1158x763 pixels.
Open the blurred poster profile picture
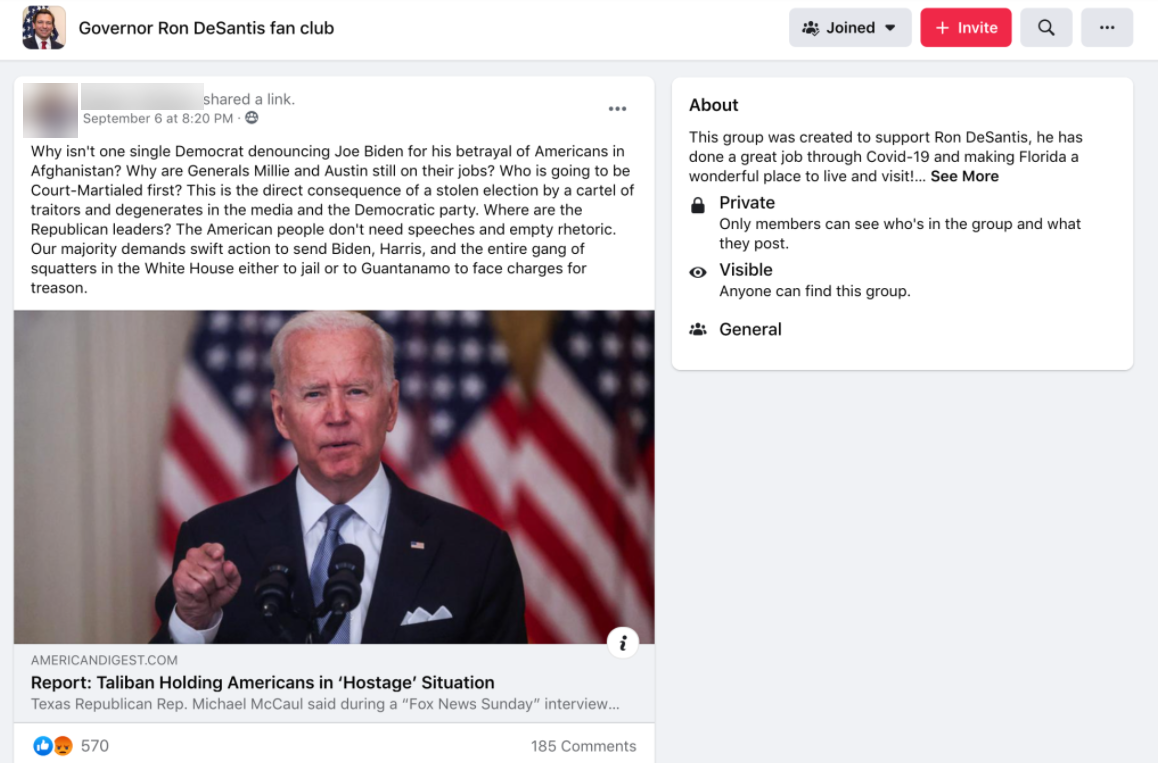(x=50, y=110)
